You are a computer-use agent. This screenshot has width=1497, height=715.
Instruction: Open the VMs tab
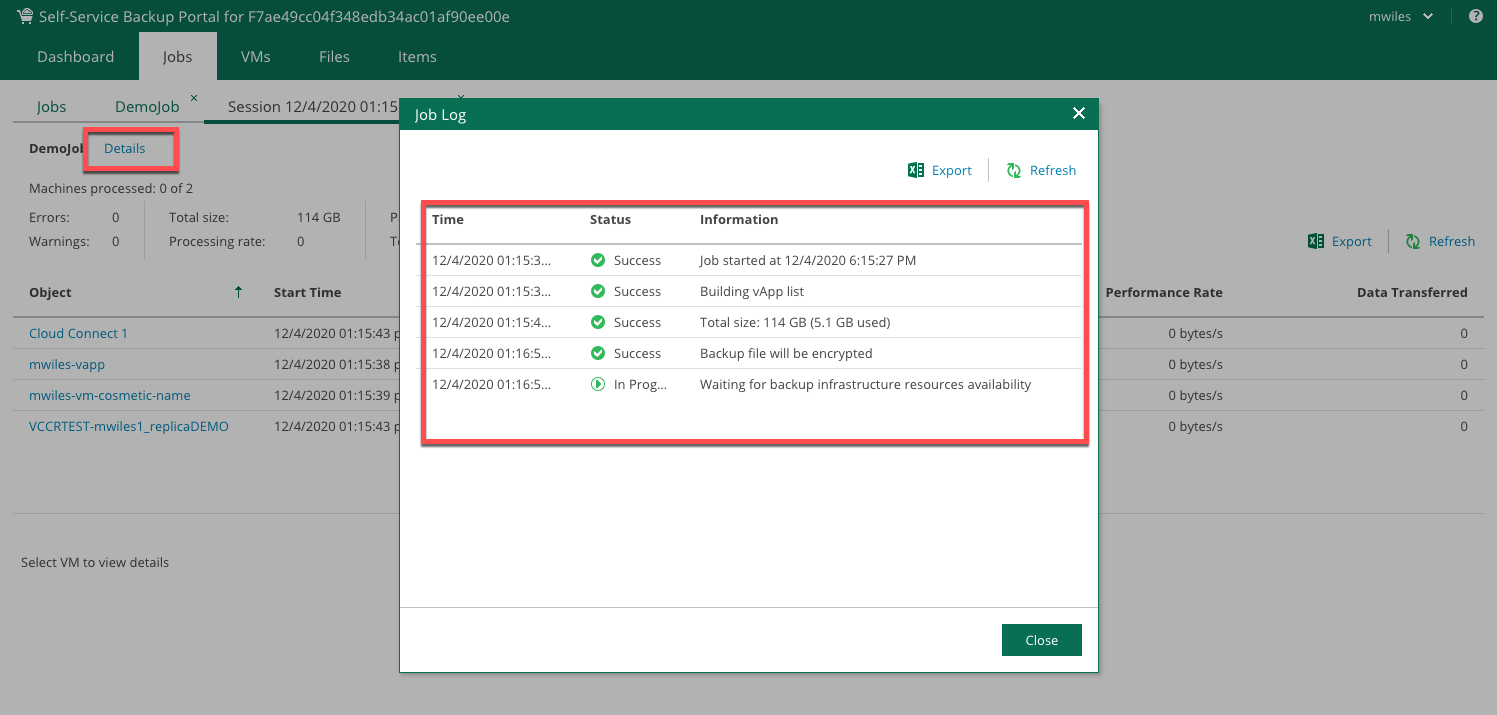[x=256, y=57]
